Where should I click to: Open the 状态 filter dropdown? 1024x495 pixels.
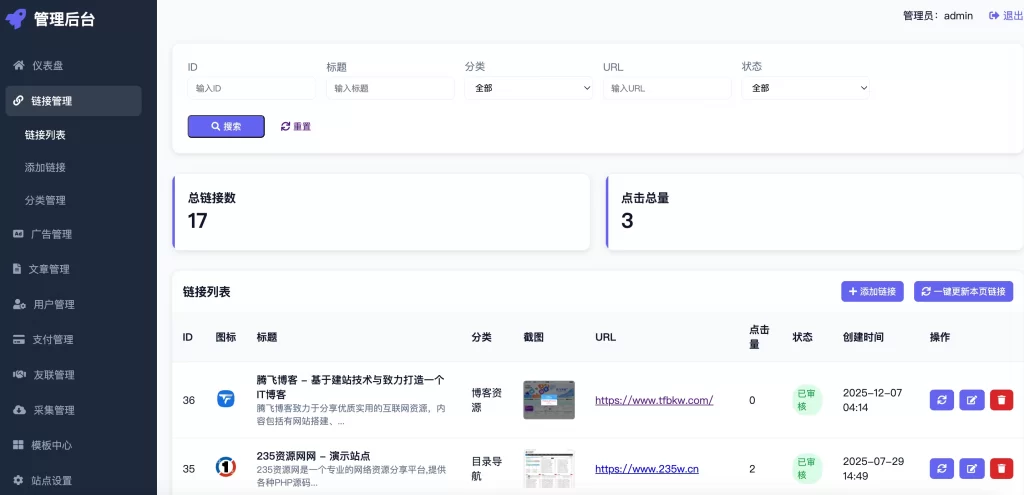click(805, 88)
